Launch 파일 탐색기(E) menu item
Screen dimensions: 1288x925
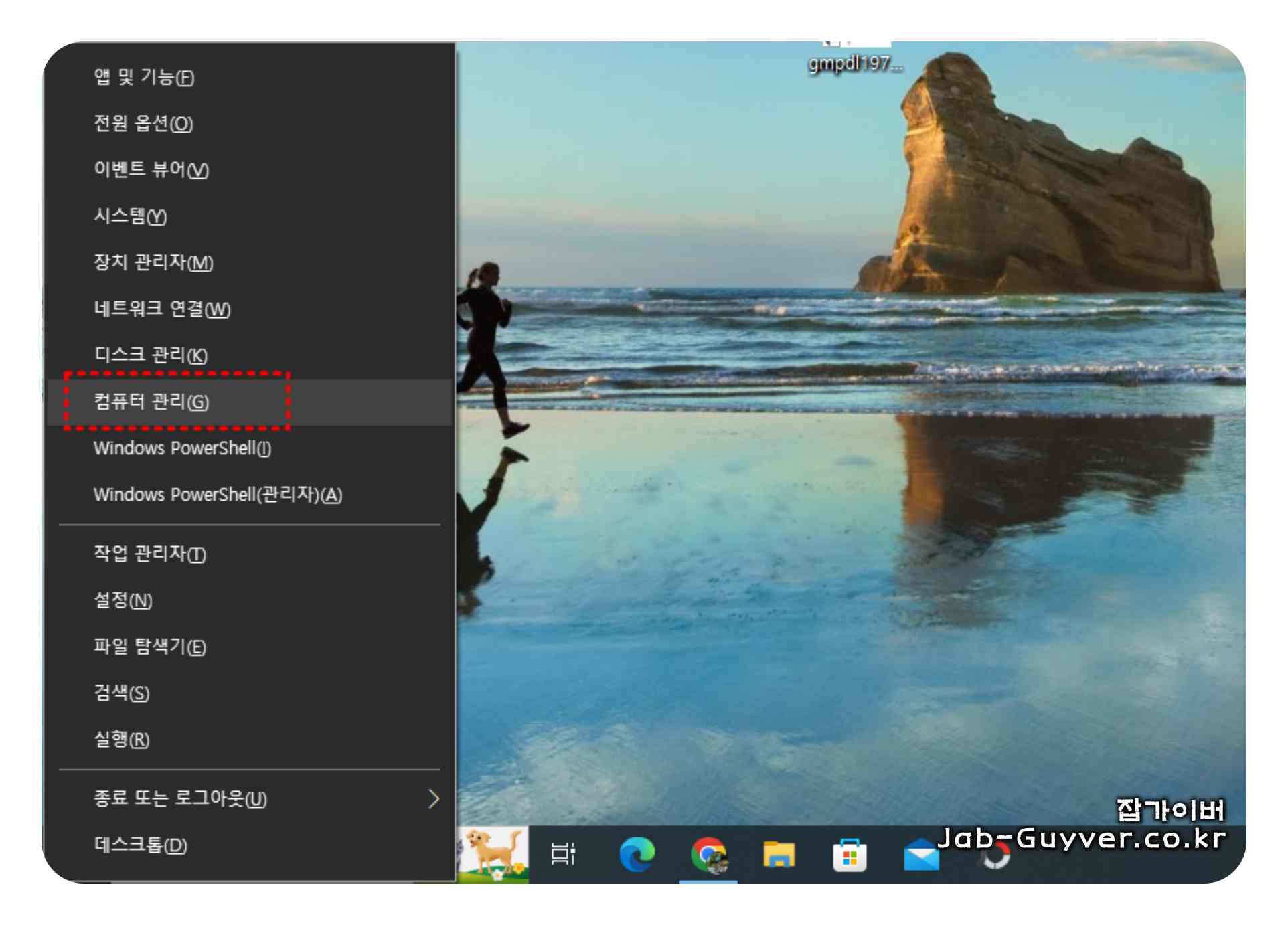coord(250,646)
